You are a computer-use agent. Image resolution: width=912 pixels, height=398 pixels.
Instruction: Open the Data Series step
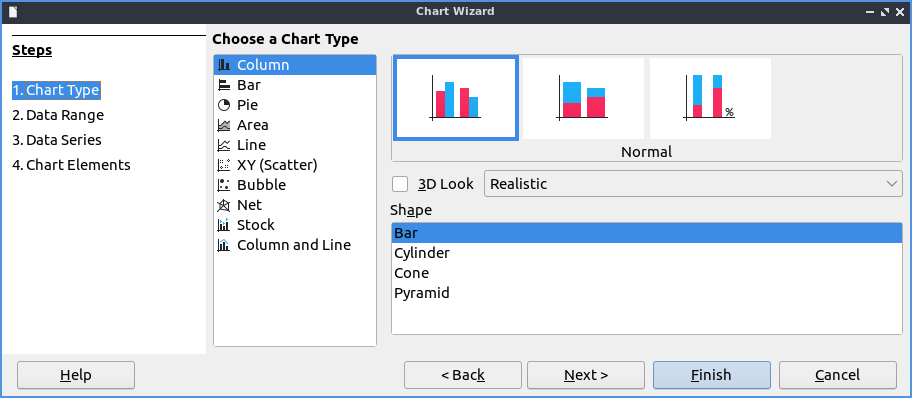(x=57, y=140)
